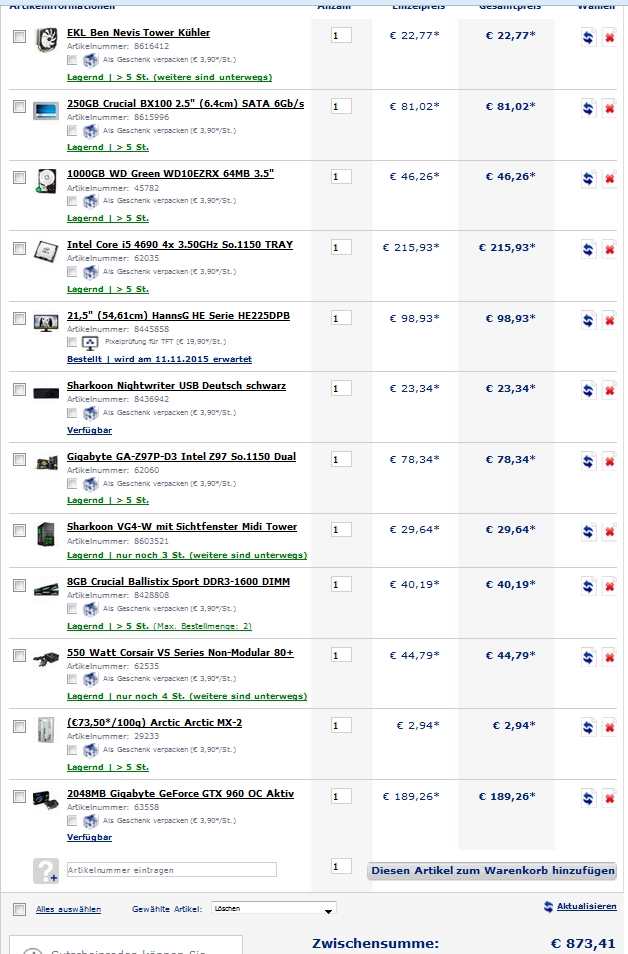
Task: Check the 1000GB WD Green row checkbox
Action: pyautogui.click(x=19, y=178)
